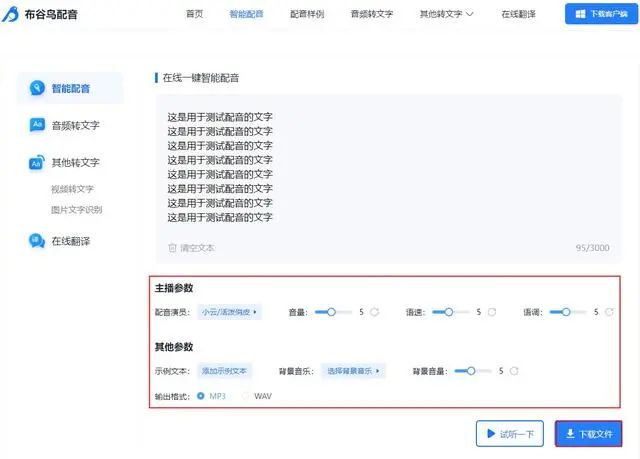The image size is (640, 459).
Task: Open 图片文字识别 in the sidebar
Action: pos(76,210)
